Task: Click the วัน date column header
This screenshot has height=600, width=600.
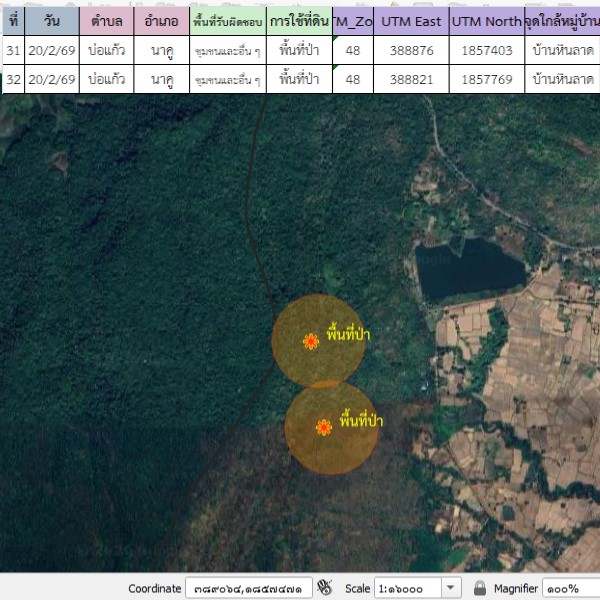Action: pos(51,21)
